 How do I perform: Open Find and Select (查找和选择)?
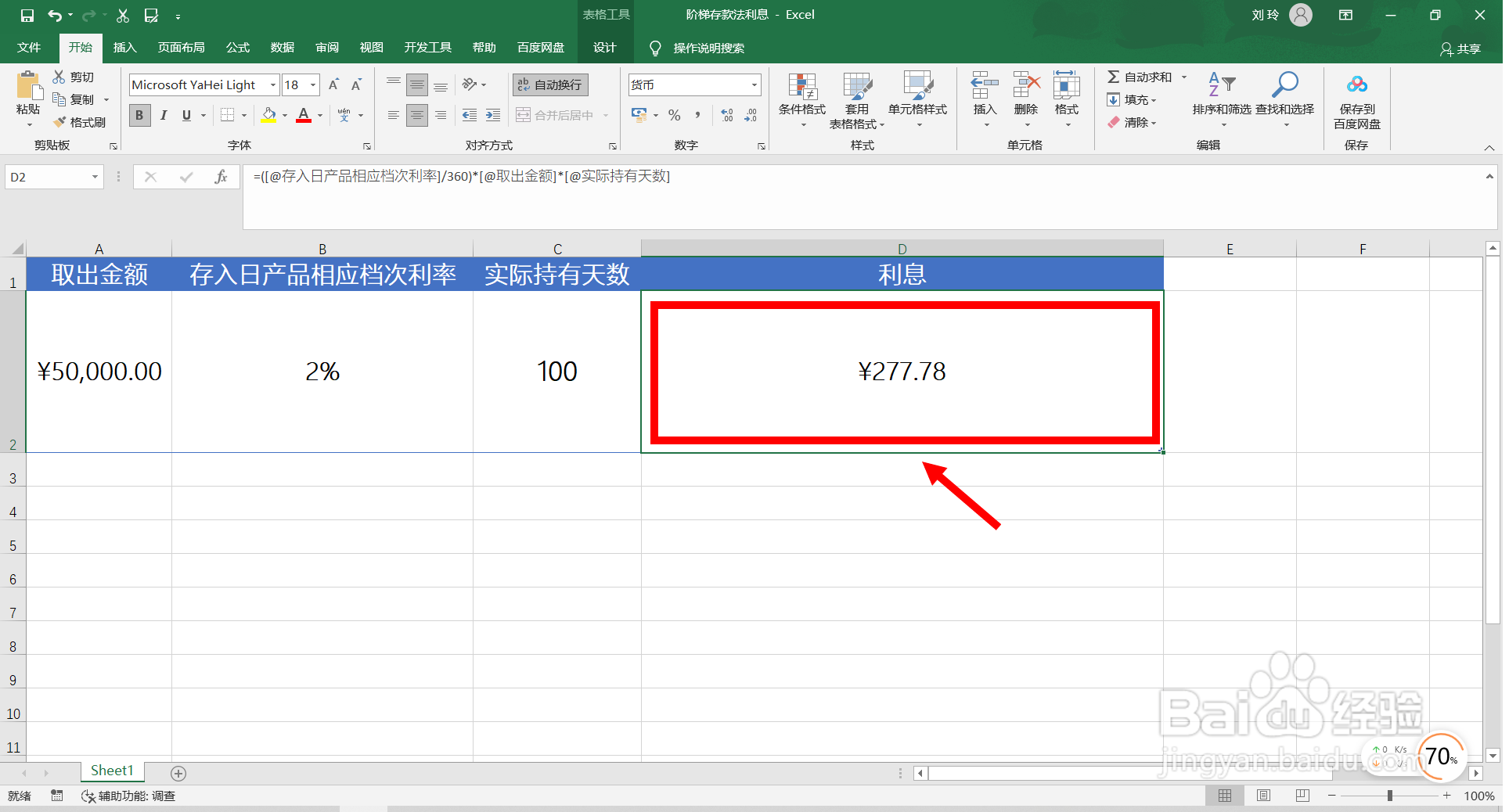(x=1285, y=99)
